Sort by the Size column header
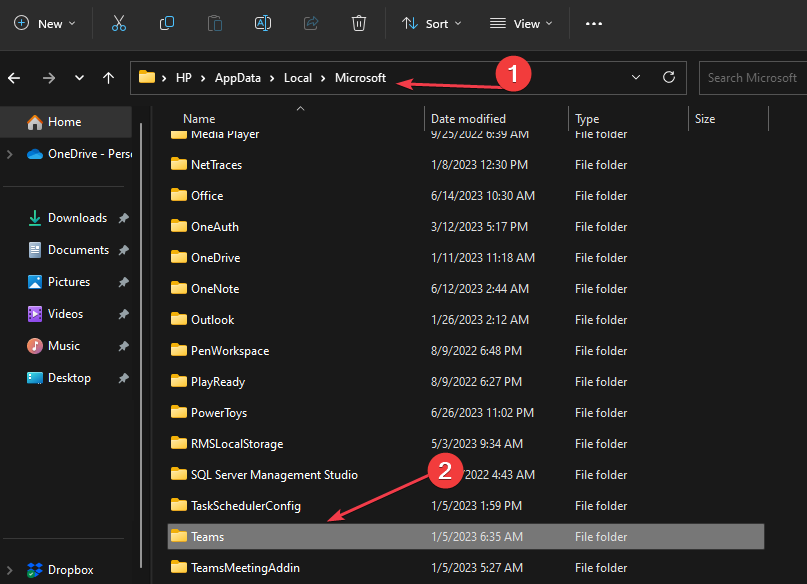Image resolution: width=807 pixels, height=584 pixels. click(x=705, y=119)
